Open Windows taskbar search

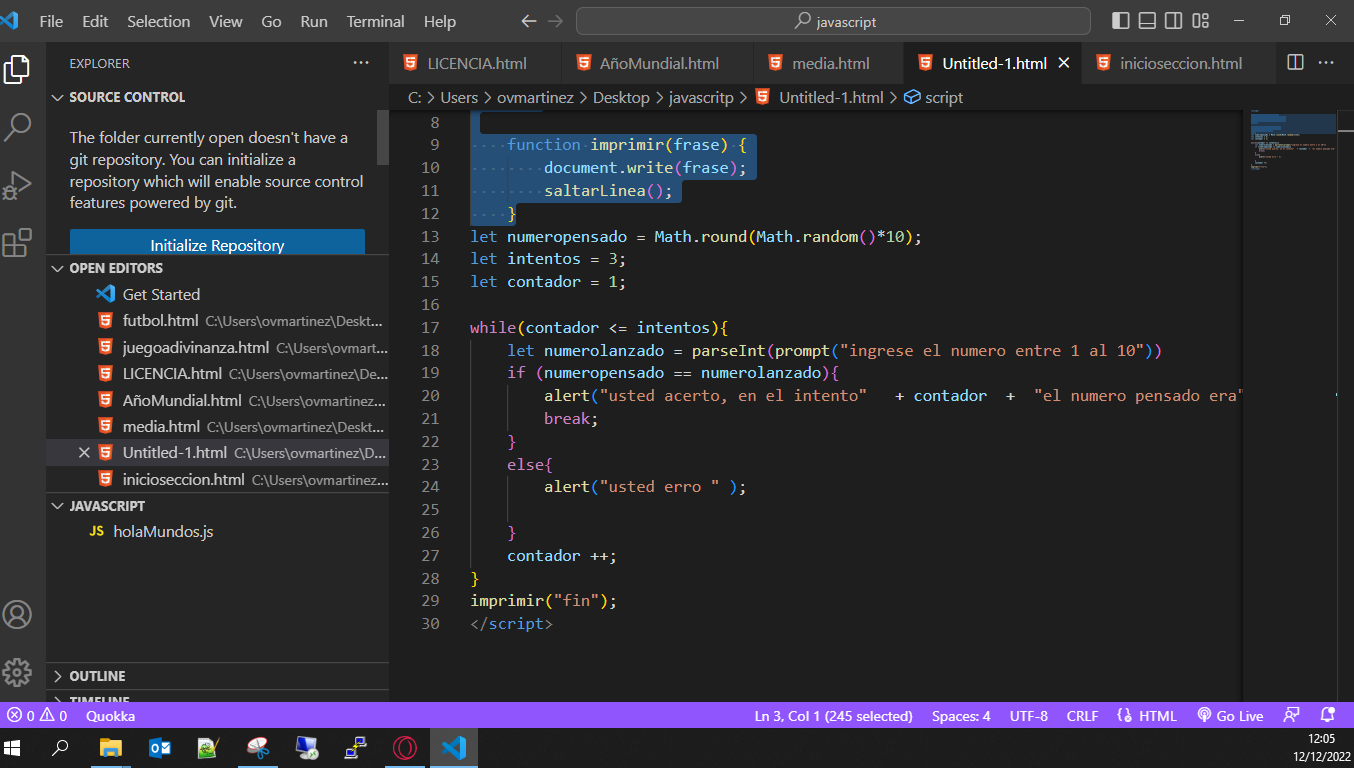[x=60, y=748]
